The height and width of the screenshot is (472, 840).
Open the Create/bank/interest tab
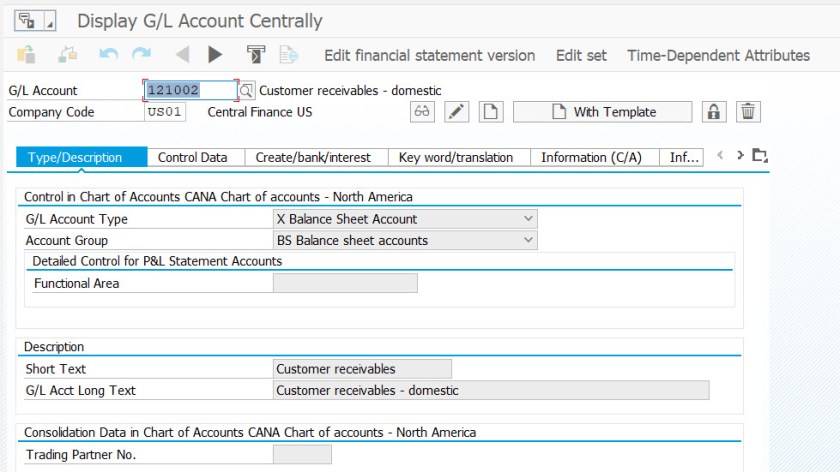point(313,157)
